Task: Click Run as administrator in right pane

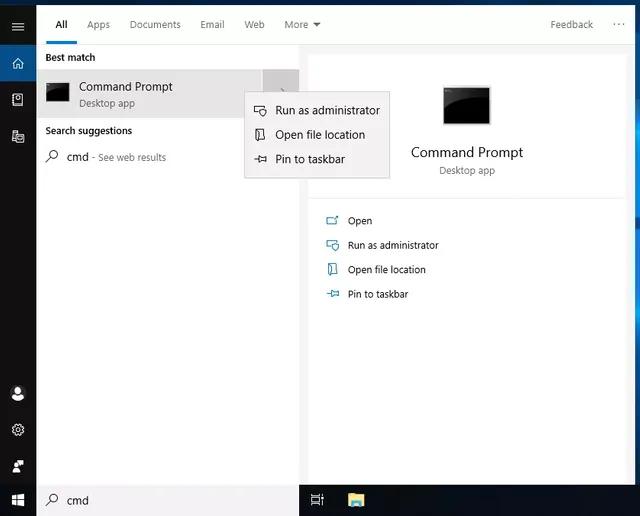Action: pyautogui.click(x=393, y=245)
